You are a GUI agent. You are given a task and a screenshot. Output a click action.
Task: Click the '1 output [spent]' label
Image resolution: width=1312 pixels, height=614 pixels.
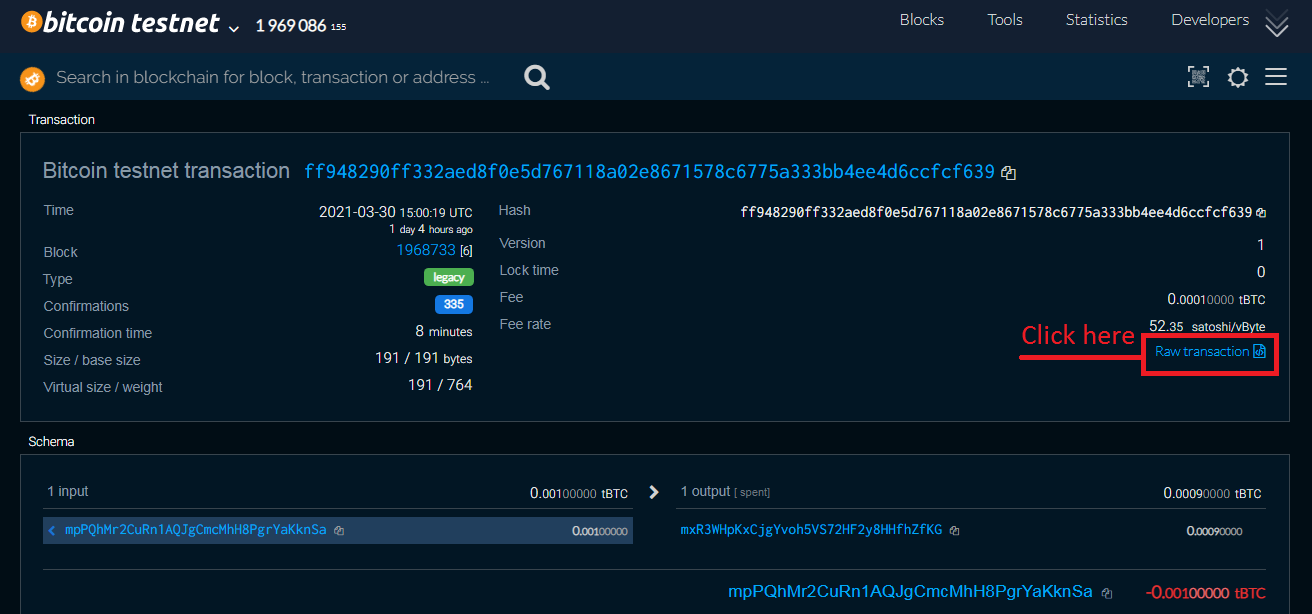click(x=725, y=492)
